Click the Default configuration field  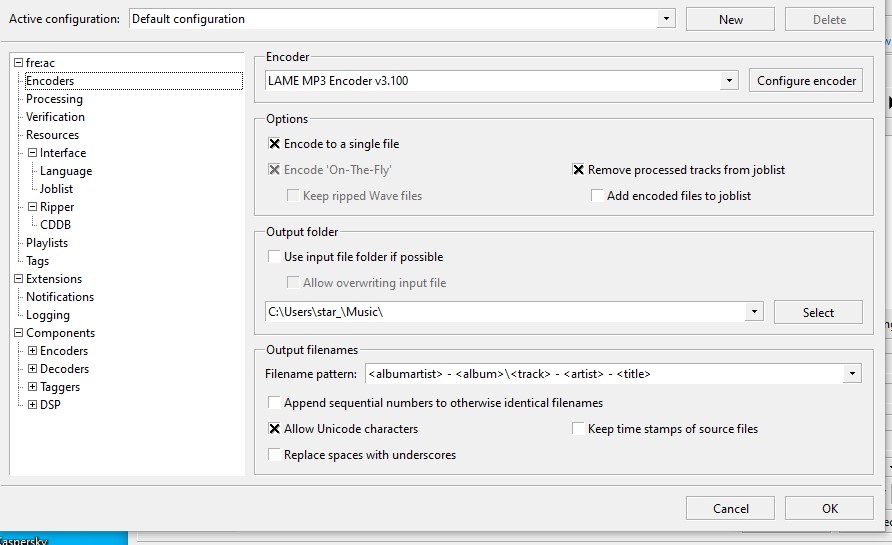point(394,19)
